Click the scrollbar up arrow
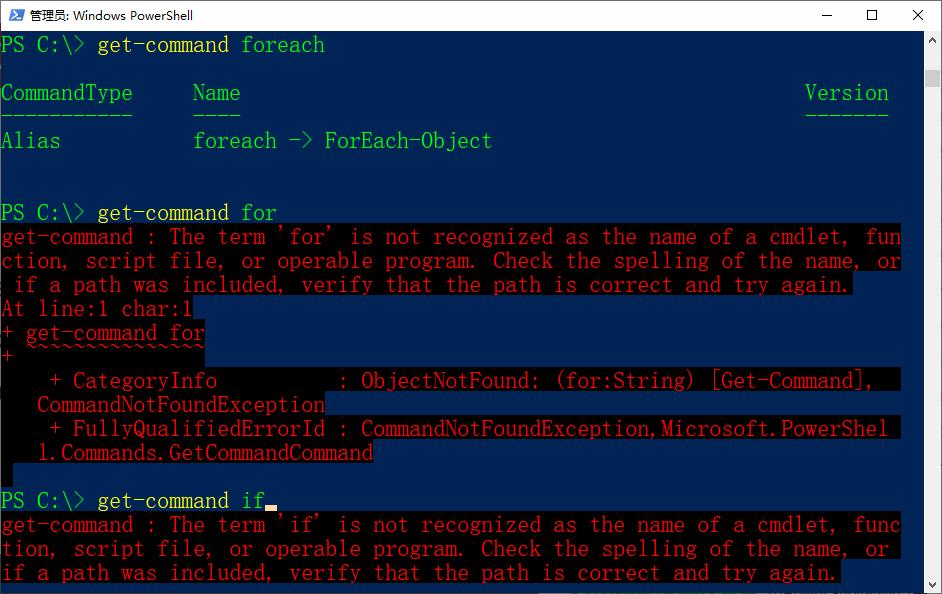Viewport: 942px width, 594px height. tap(932, 42)
